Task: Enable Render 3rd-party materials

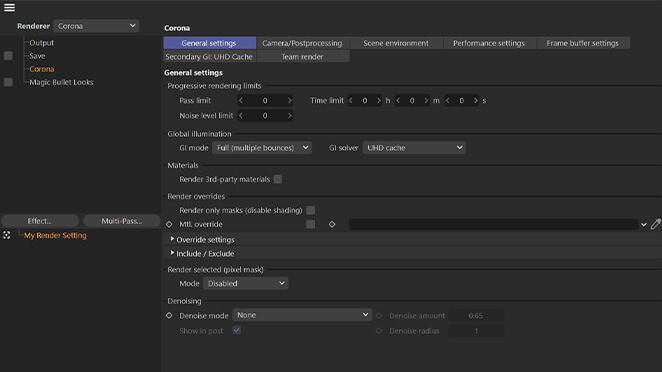Action: pyautogui.click(x=278, y=179)
